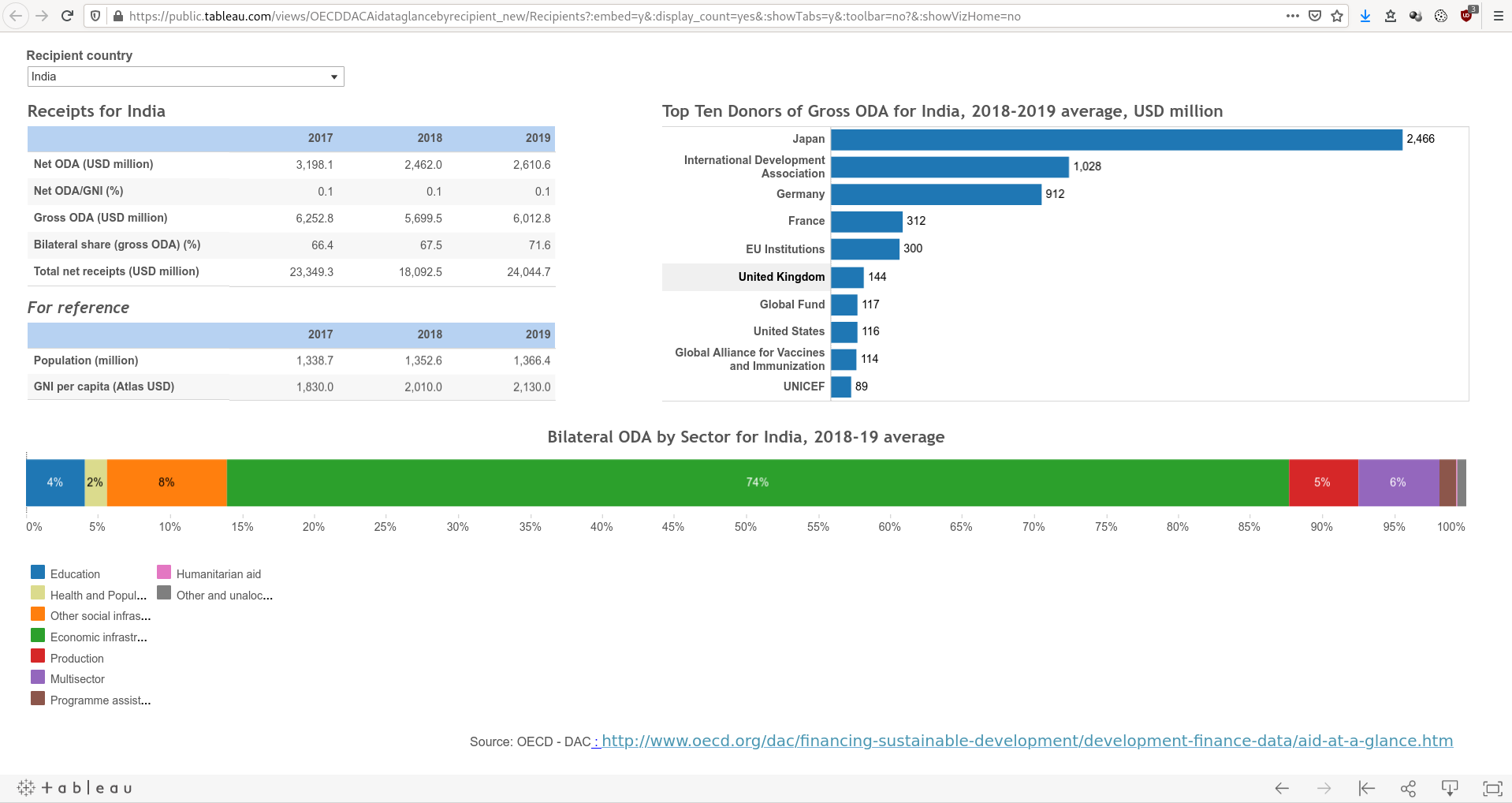
Task: Click the Gross ODA 2019 value 6,012.8
Action: point(532,218)
